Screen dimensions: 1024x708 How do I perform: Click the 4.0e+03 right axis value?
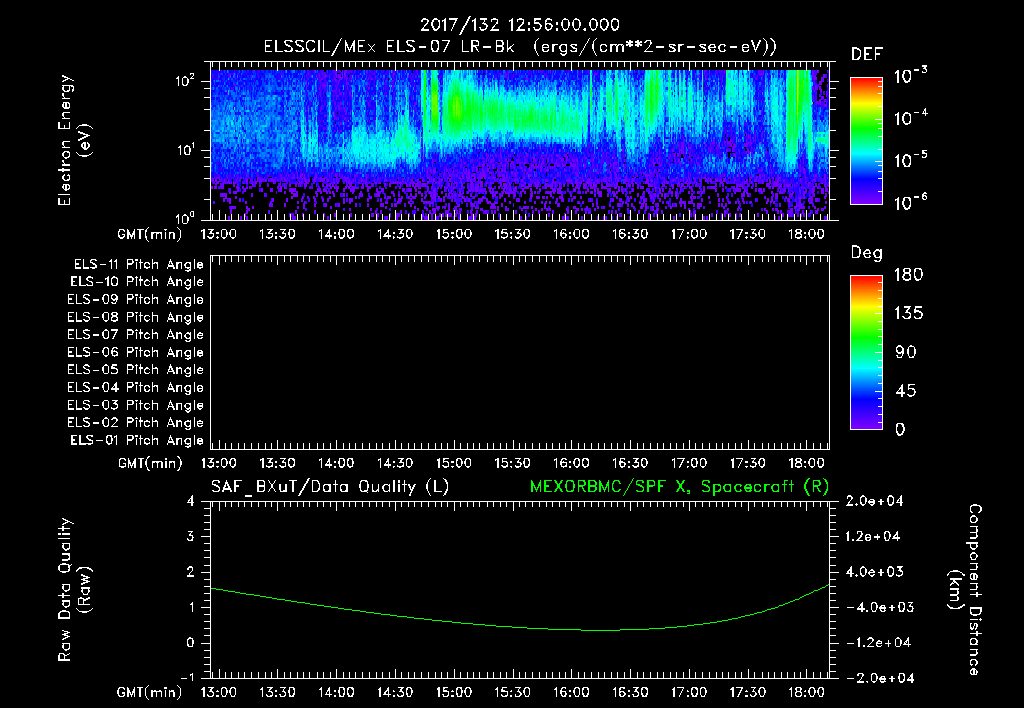[874, 571]
